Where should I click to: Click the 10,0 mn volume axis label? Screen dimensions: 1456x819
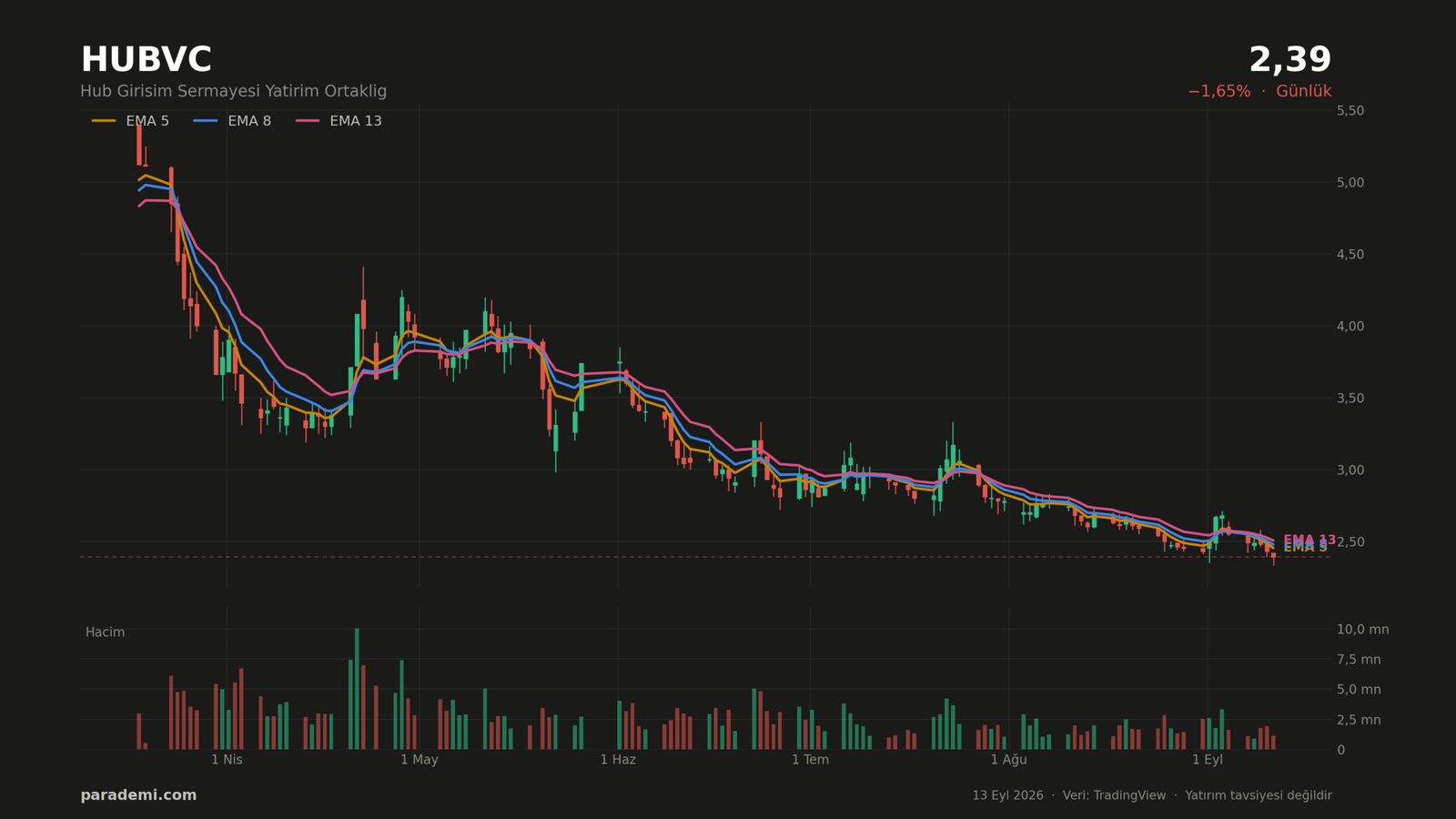coord(1362,629)
